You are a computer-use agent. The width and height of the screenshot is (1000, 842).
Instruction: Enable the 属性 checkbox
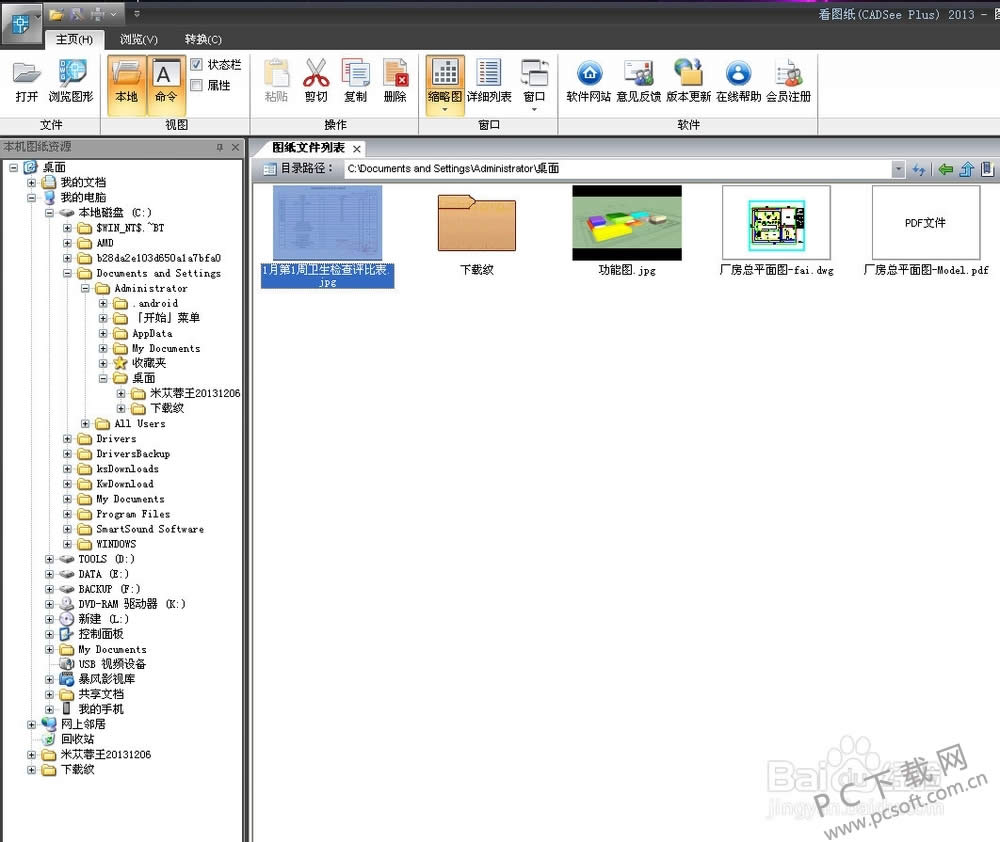pyautogui.click(x=199, y=85)
